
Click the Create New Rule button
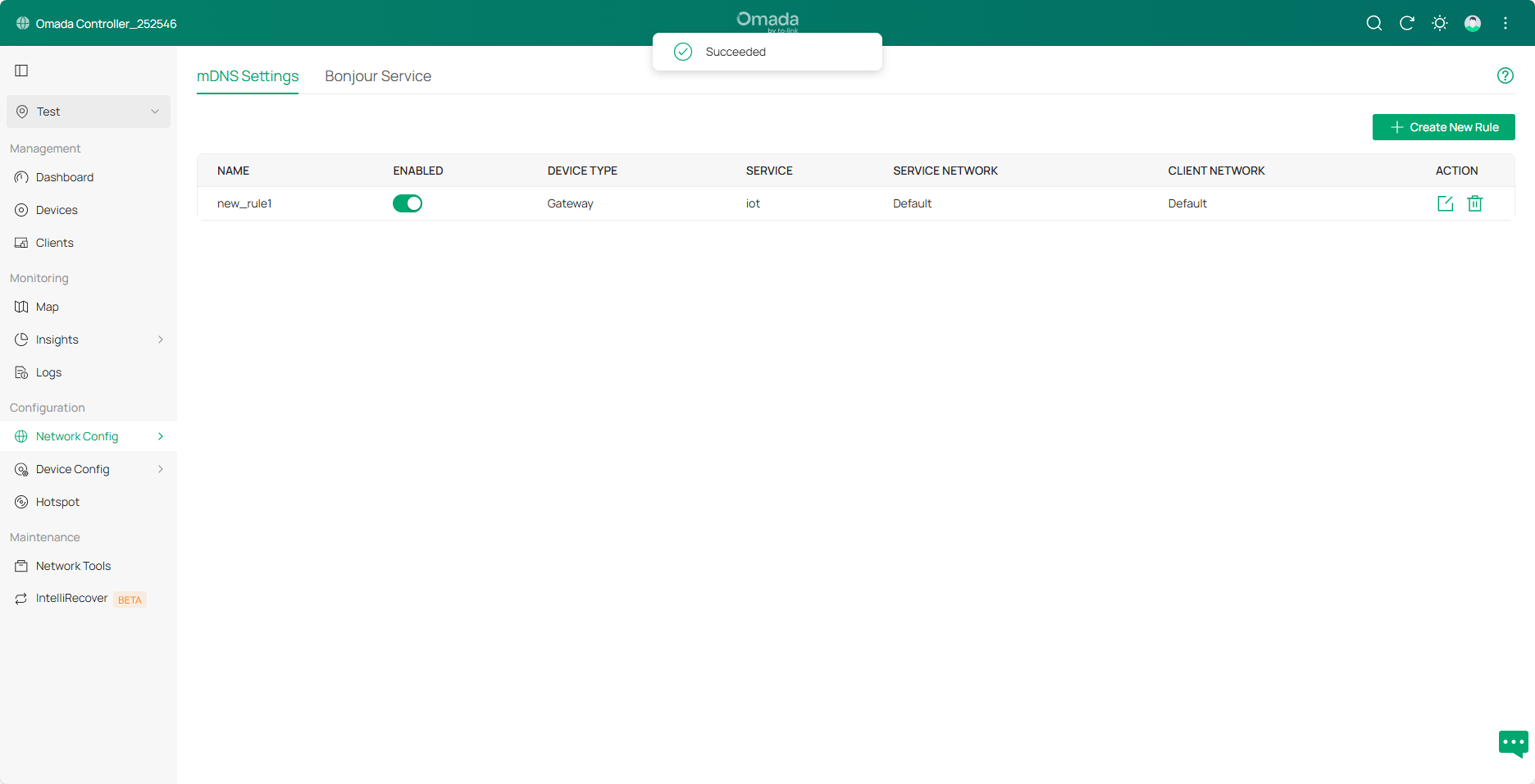click(x=1443, y=127)
